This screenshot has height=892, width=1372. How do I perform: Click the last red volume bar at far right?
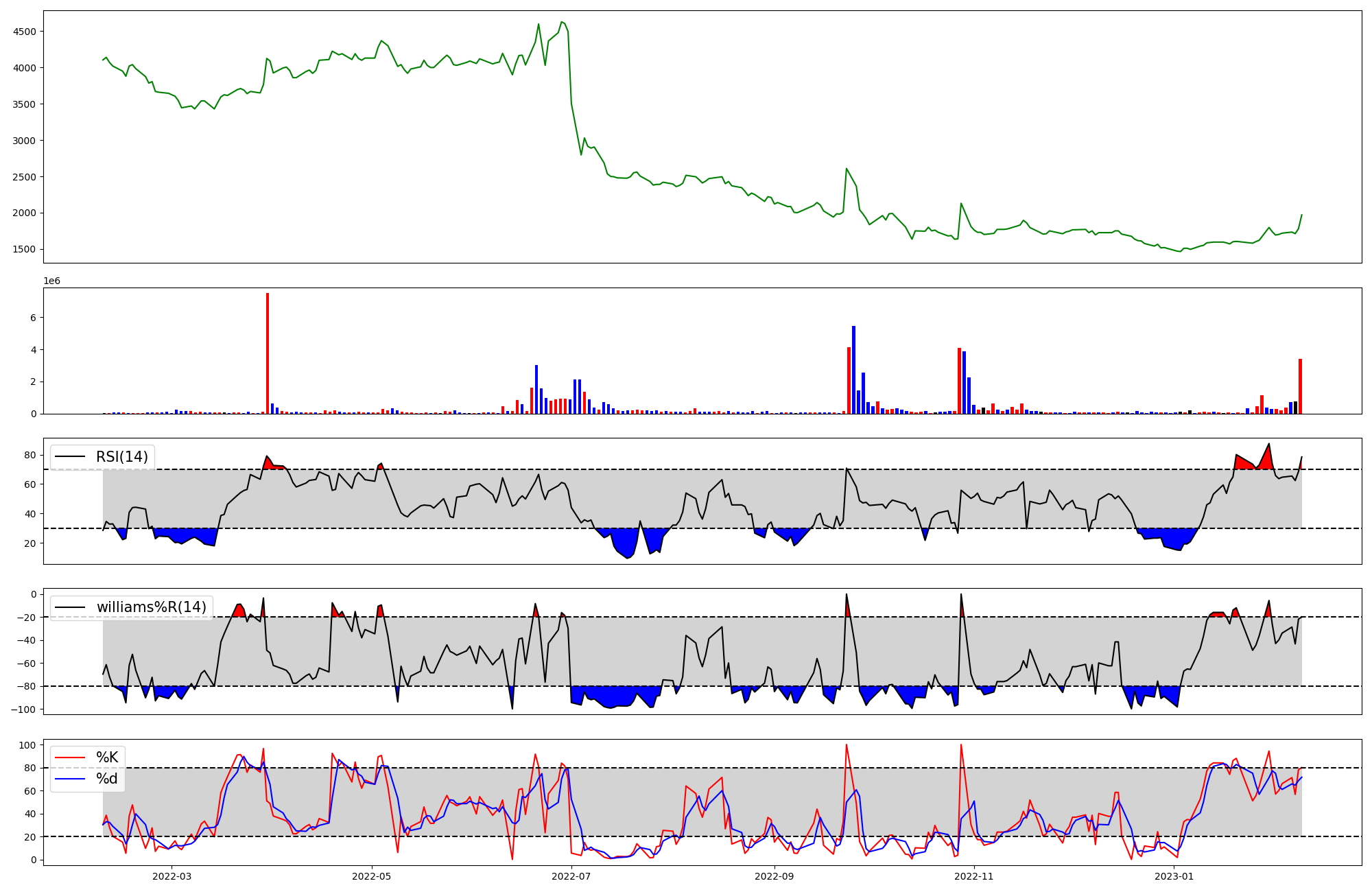[1300, 386]
